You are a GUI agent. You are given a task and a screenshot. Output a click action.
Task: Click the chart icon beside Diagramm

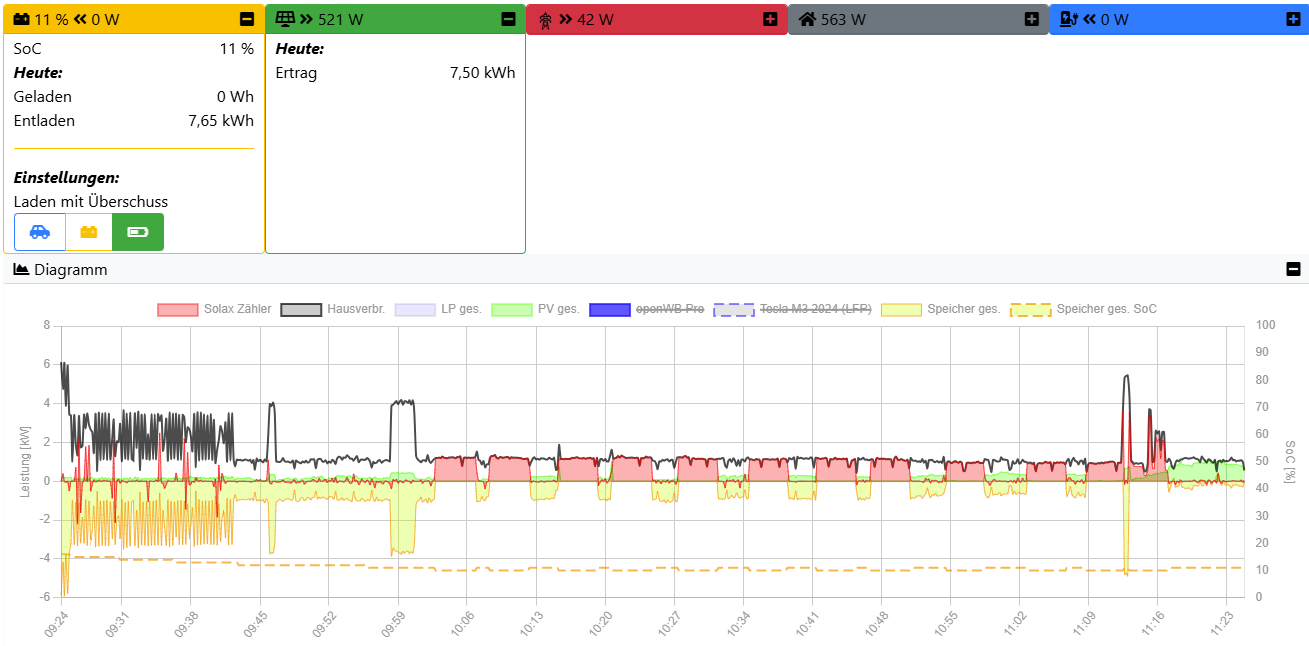pyautogui.click(x=20, y=269)
